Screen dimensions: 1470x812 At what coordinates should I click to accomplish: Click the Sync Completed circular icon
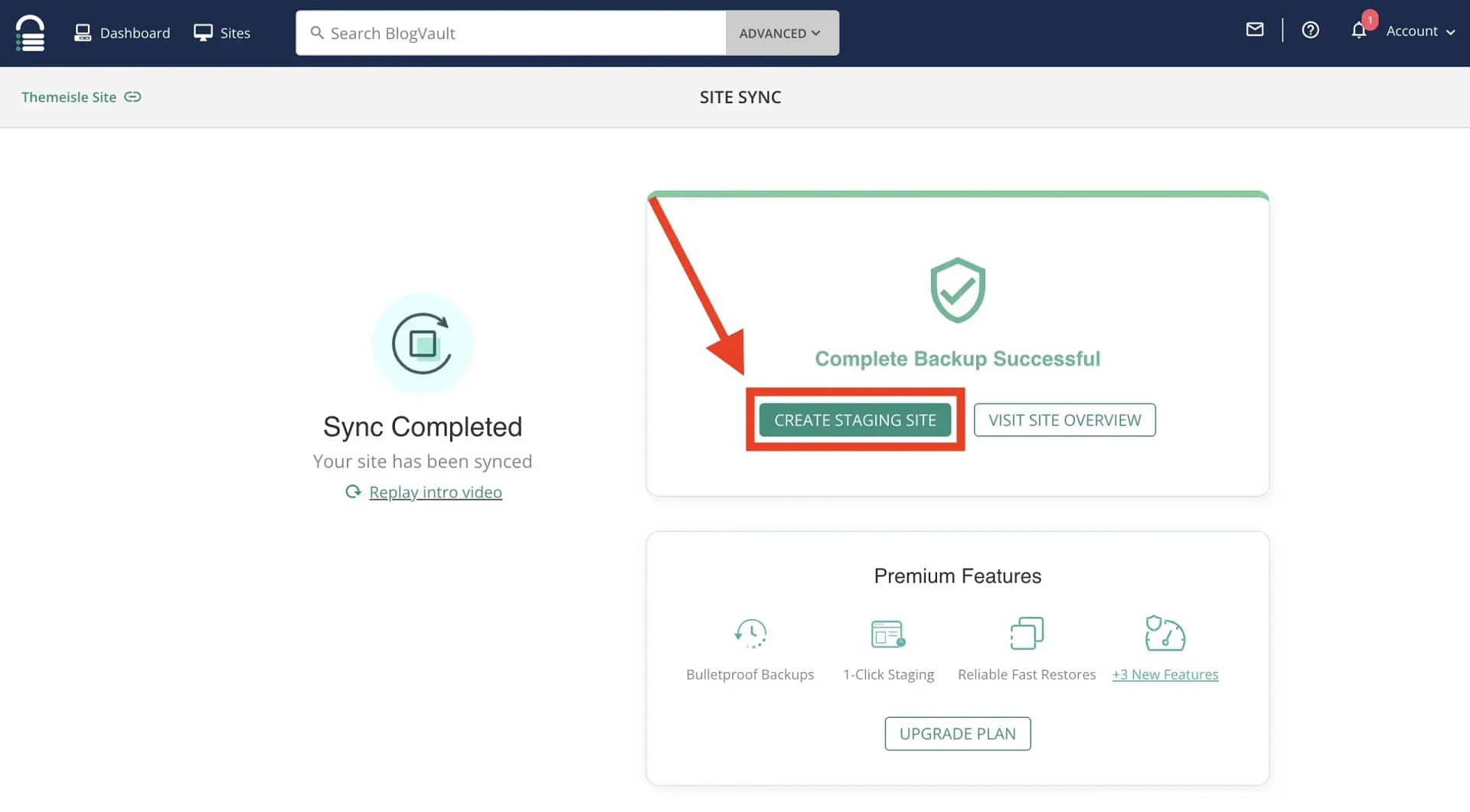[x=423, y=344]
